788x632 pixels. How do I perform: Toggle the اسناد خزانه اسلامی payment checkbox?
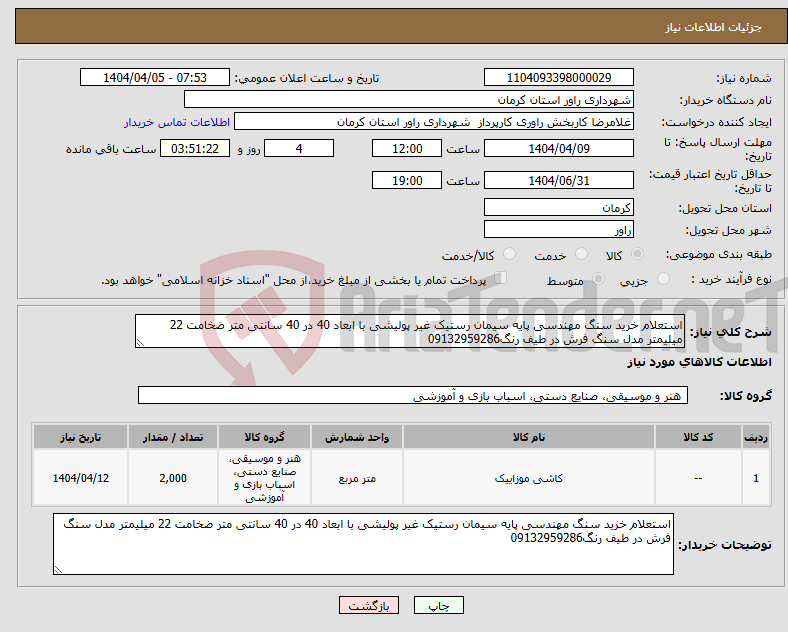coord(501,278)
